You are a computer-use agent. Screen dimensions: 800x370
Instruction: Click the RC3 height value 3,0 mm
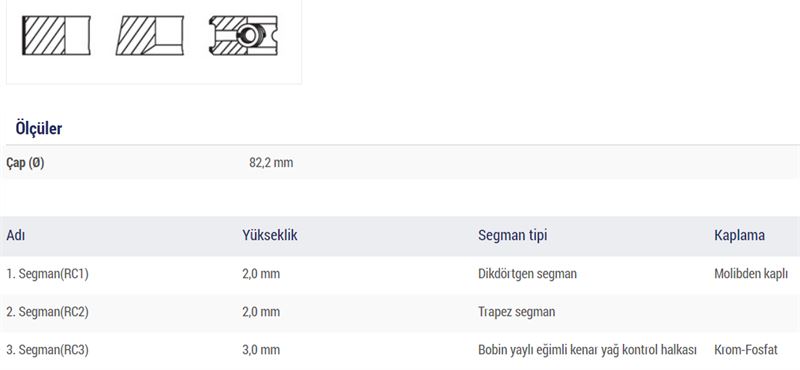pyautogui.click(x=261, y=350)
